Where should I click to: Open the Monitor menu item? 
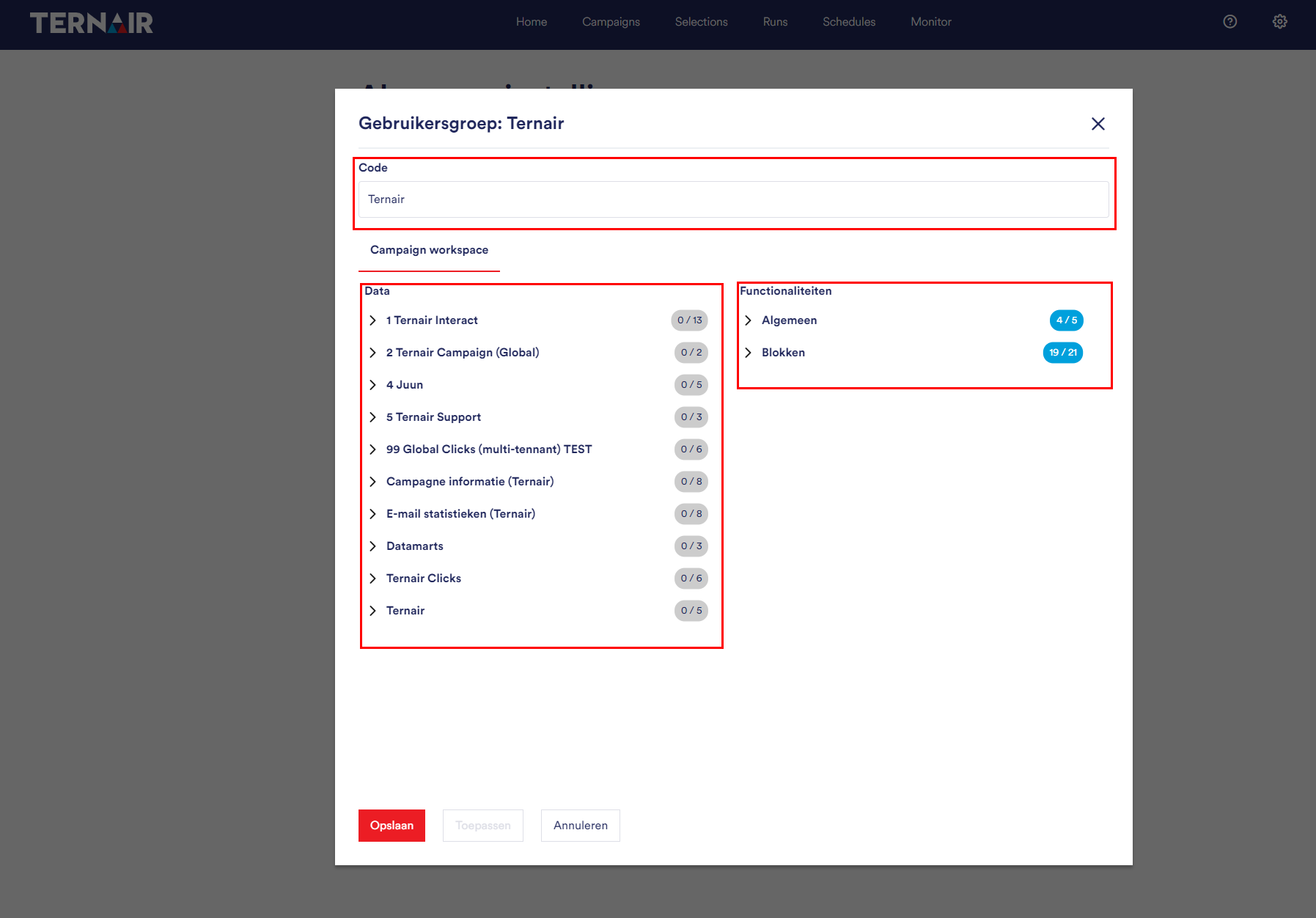(x=931, y=22)
